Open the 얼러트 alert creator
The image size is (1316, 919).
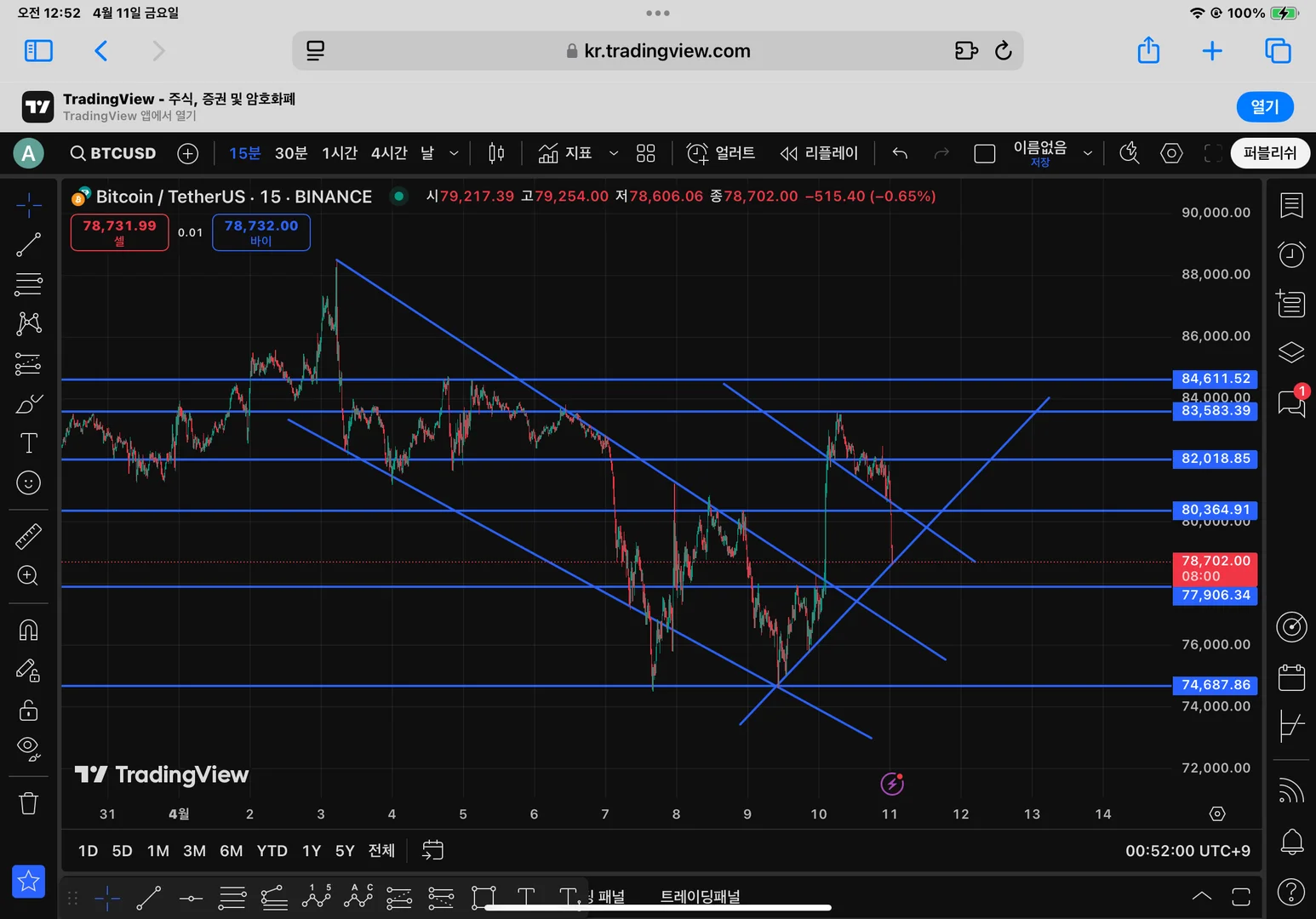click(720, 153)
